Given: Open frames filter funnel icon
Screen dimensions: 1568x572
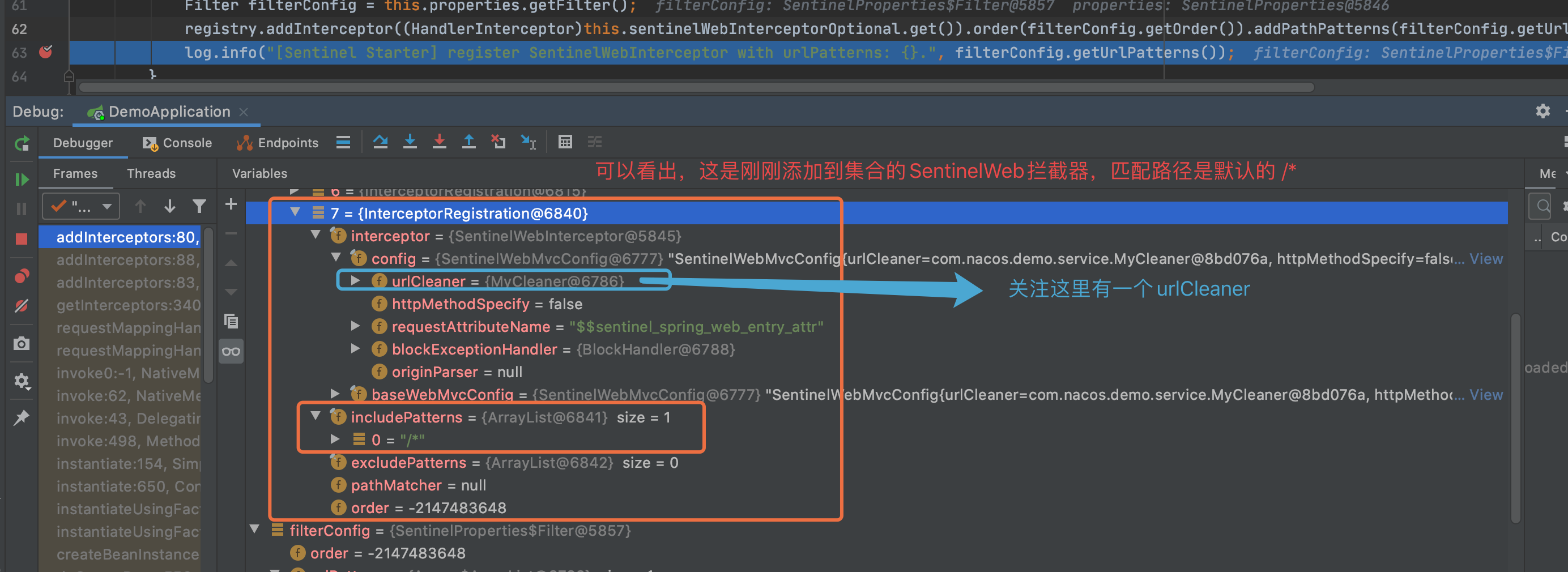Looking at the screenshot, I should click(x=199, y=207).
